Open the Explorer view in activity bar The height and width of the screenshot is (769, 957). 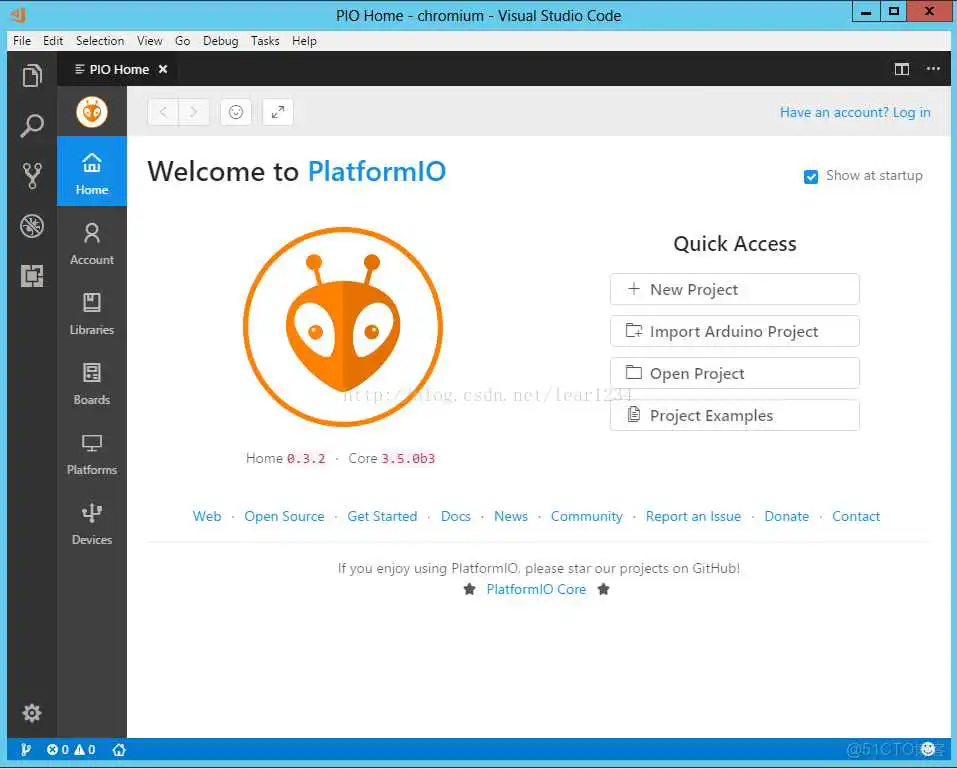[x=32, y=76]
